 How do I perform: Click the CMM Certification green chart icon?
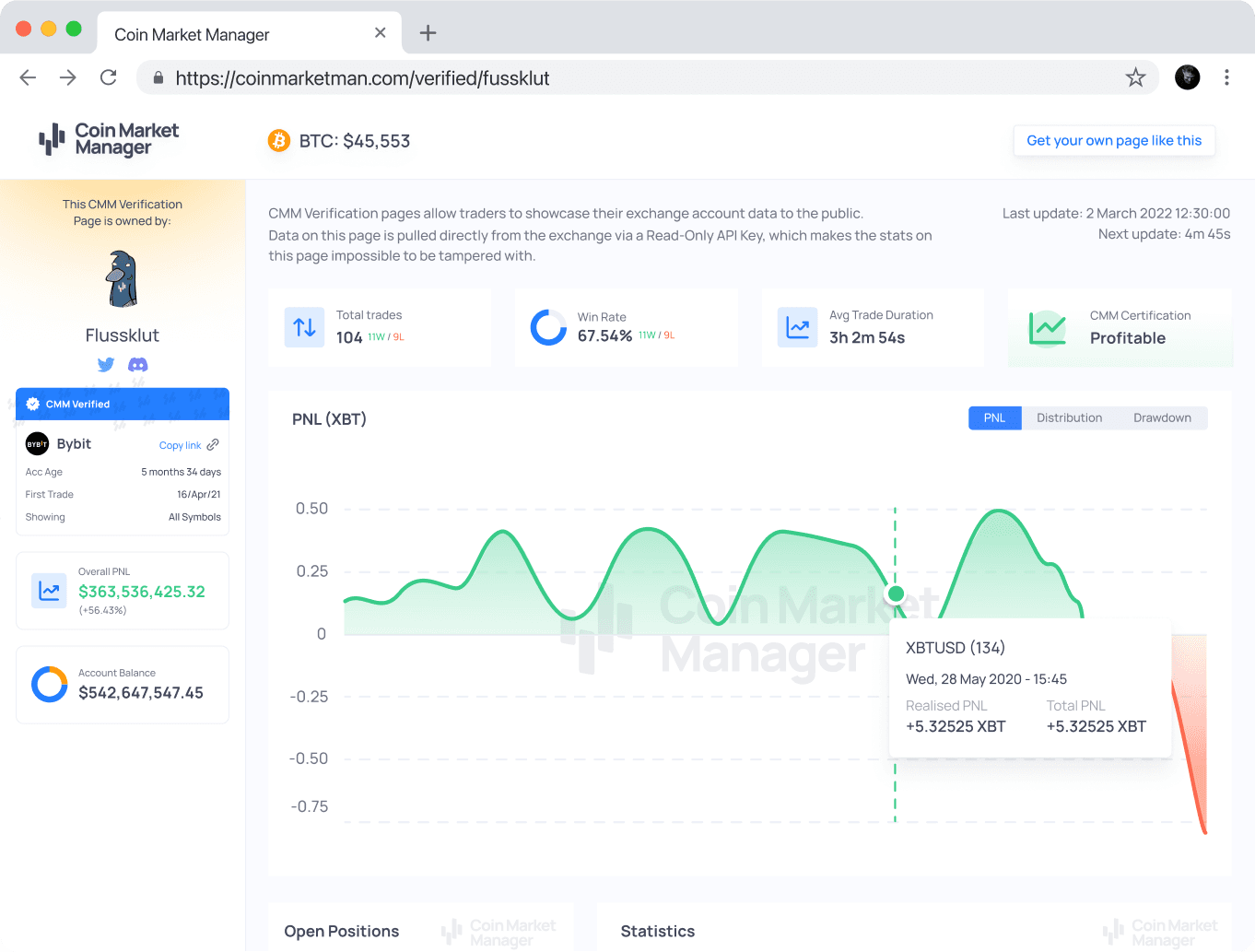(x=1048, y=328)
